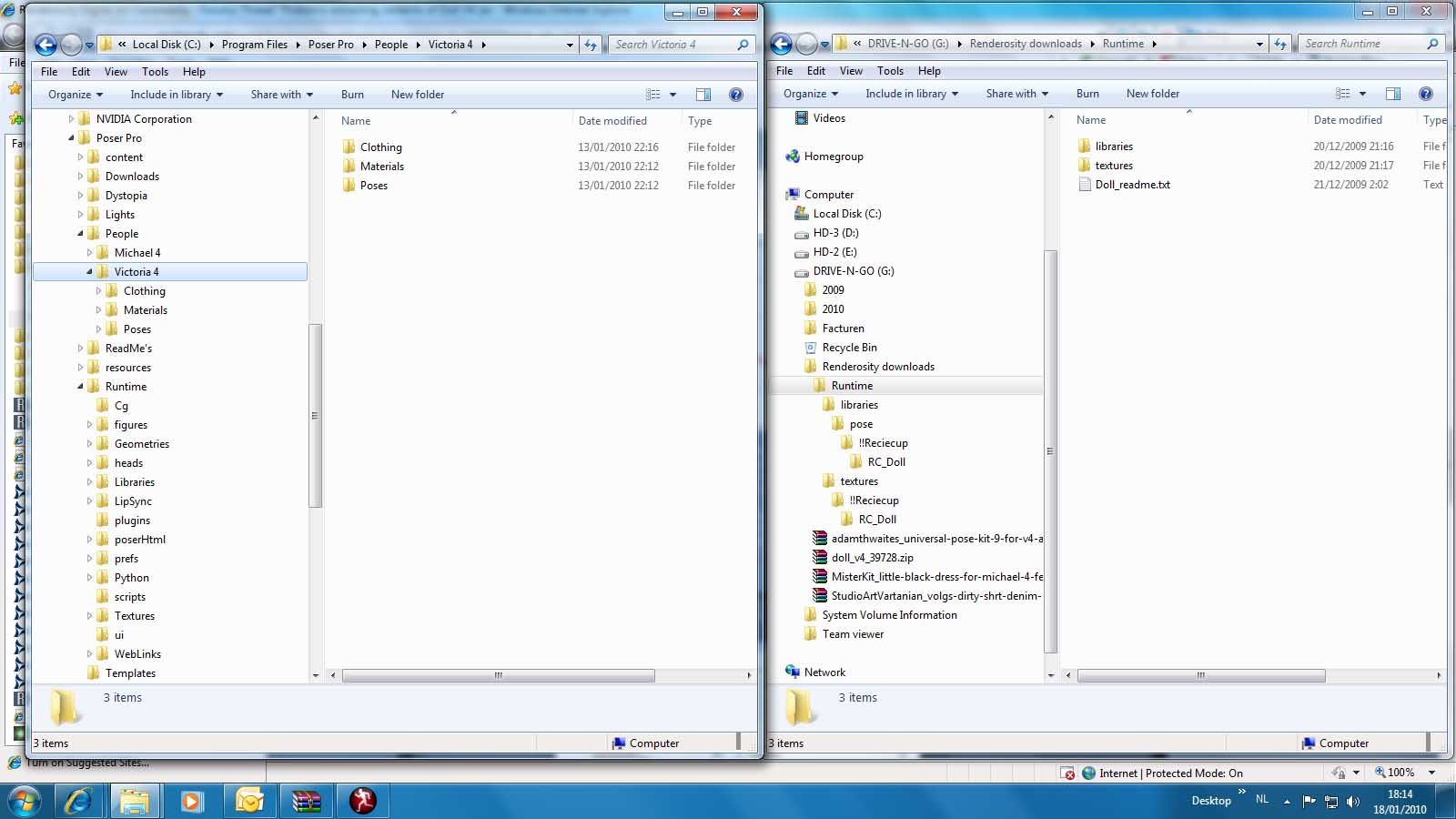Open Tools menu in Victoria 4 window
This screenshot has height=819, width=1456.
coord(155,72)
